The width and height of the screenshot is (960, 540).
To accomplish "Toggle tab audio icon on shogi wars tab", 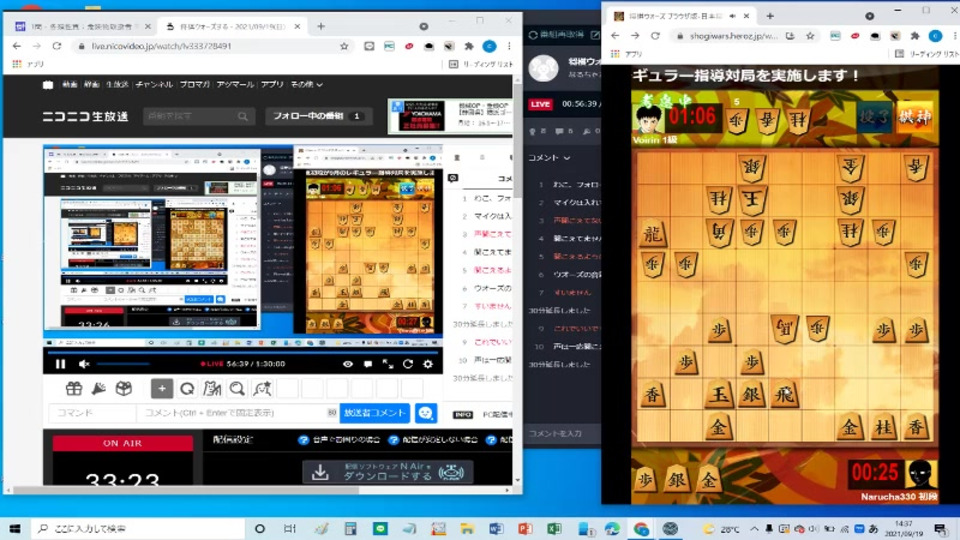I will tap(732, 16).
